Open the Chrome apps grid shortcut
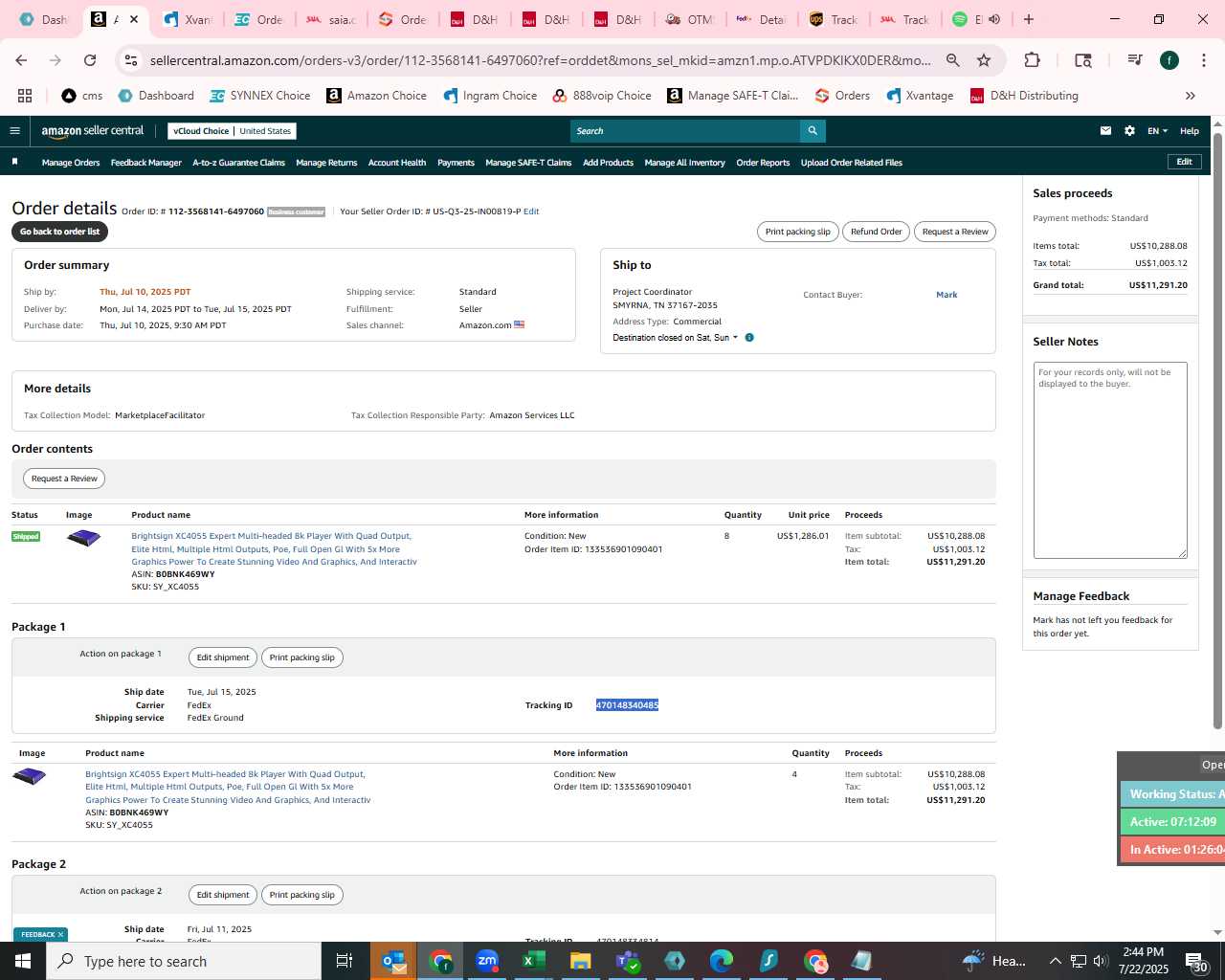The width and height of the screenshot is (1225, 980). click(25, 96)
